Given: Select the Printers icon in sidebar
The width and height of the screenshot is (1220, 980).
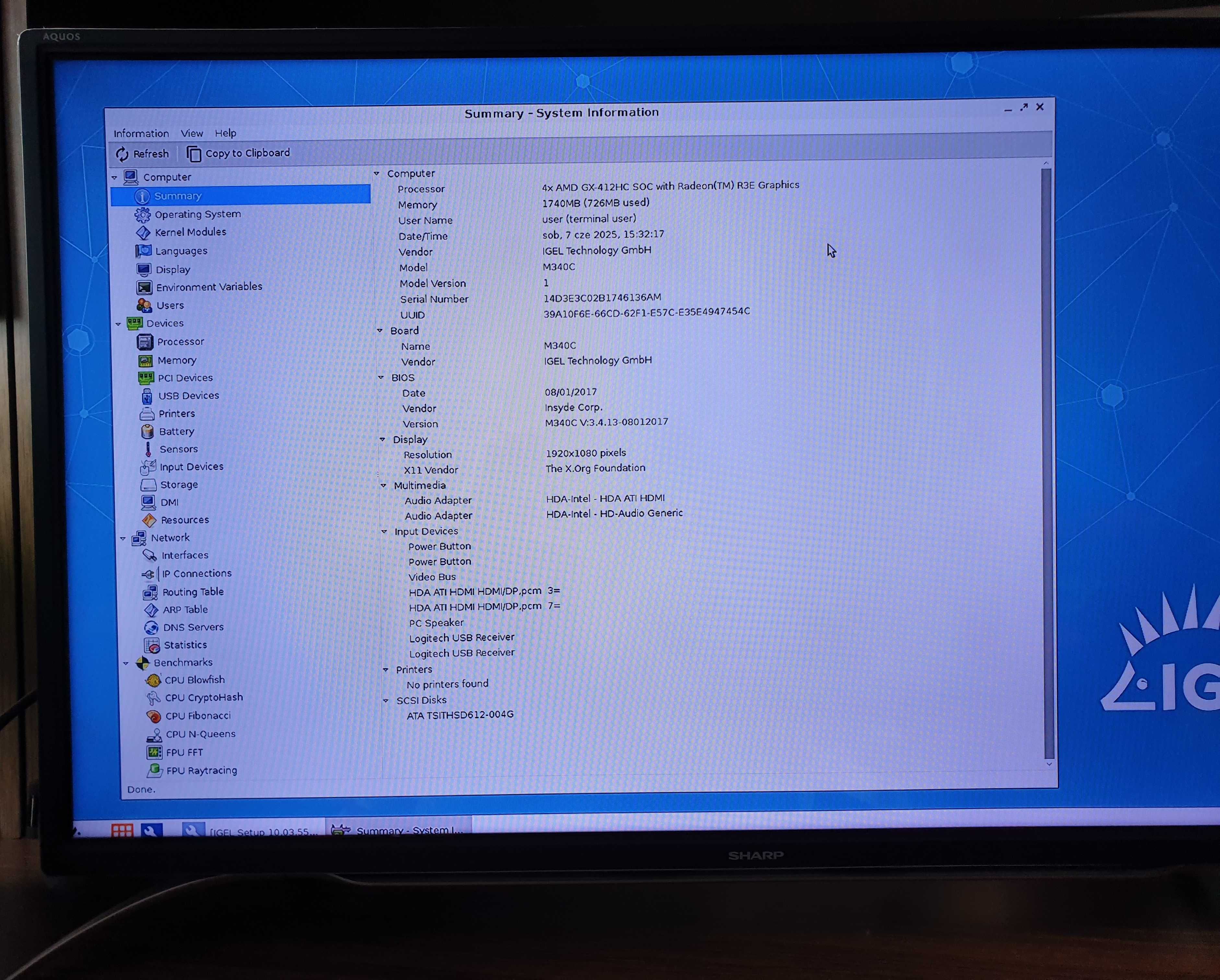Looking at the screenshot, I should [x=147, y=414].
